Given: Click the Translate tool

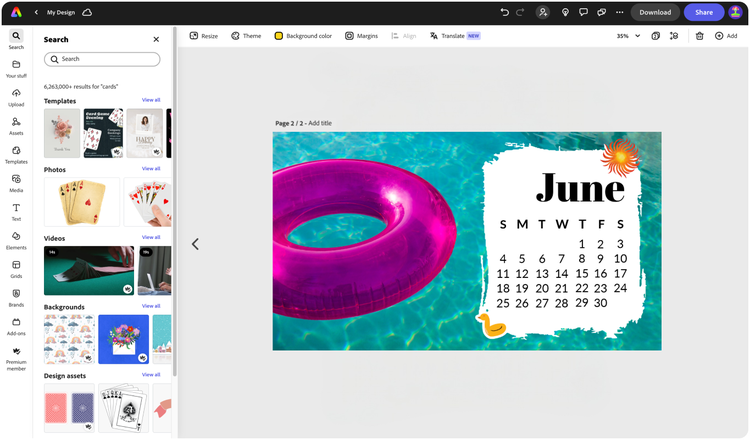Looking at the screenshot, I should point(455,36).
